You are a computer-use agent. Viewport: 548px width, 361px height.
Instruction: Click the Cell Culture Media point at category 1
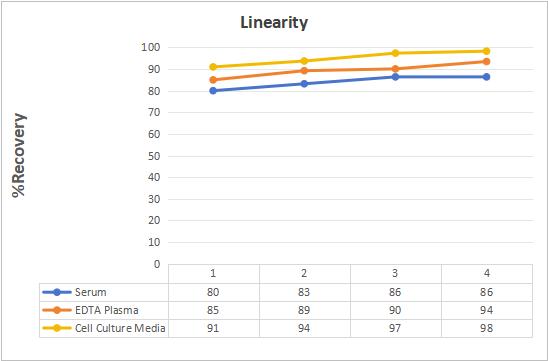pos(213,67)
